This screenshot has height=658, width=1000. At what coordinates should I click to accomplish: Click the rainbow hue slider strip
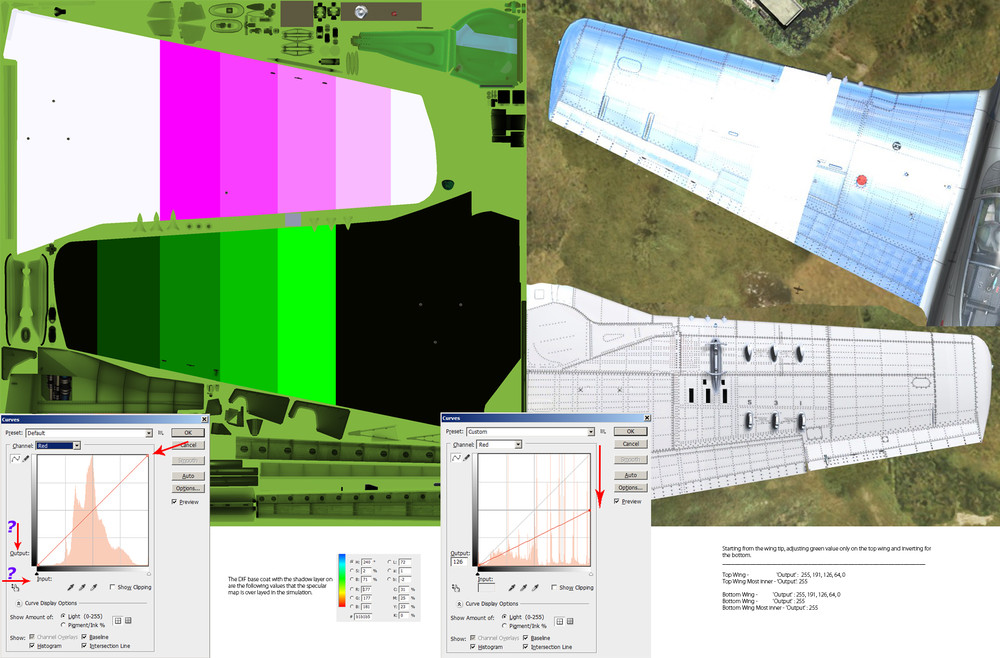[342, 580]
